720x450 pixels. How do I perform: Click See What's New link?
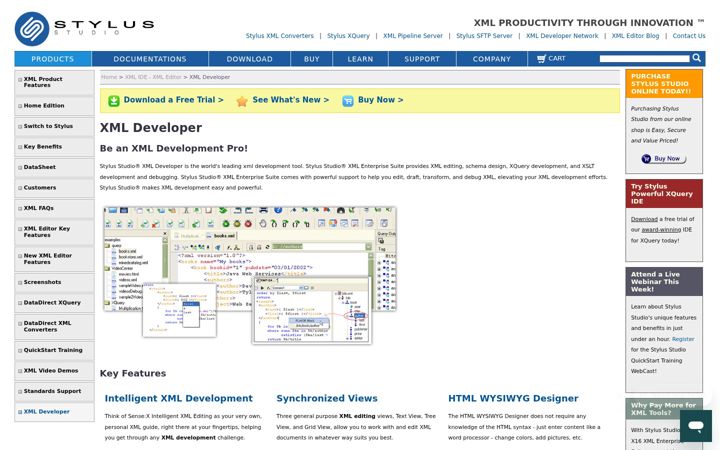point(291,100)
